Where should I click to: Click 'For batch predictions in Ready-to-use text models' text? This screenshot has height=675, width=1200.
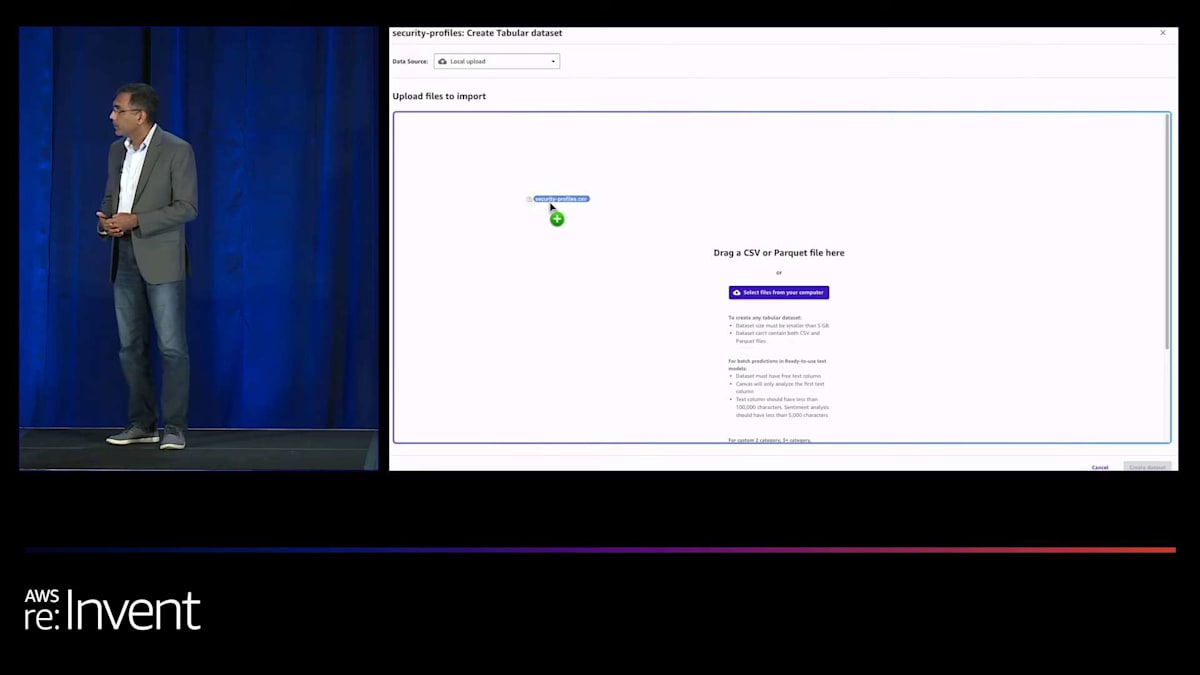pos(777,364)
